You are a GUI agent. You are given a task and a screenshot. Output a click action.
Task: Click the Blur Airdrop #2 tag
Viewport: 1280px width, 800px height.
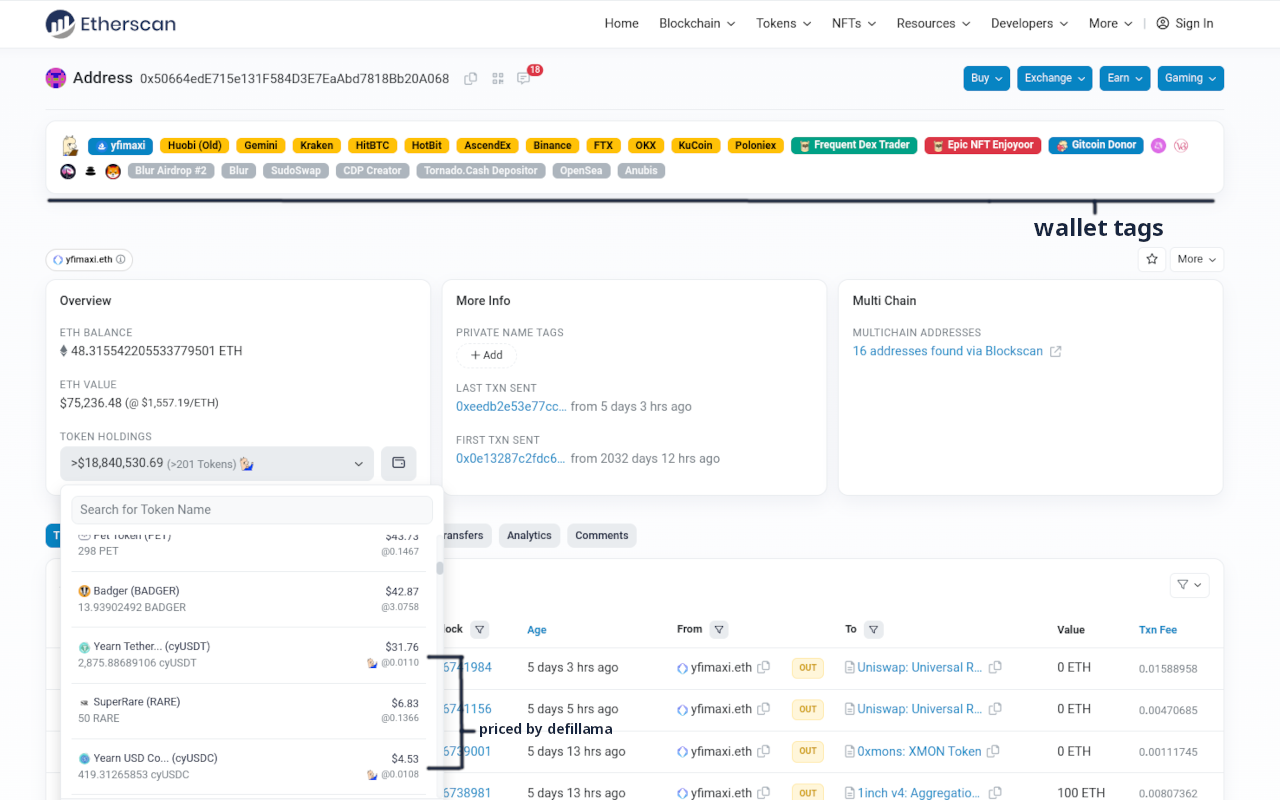pos(170,171)
